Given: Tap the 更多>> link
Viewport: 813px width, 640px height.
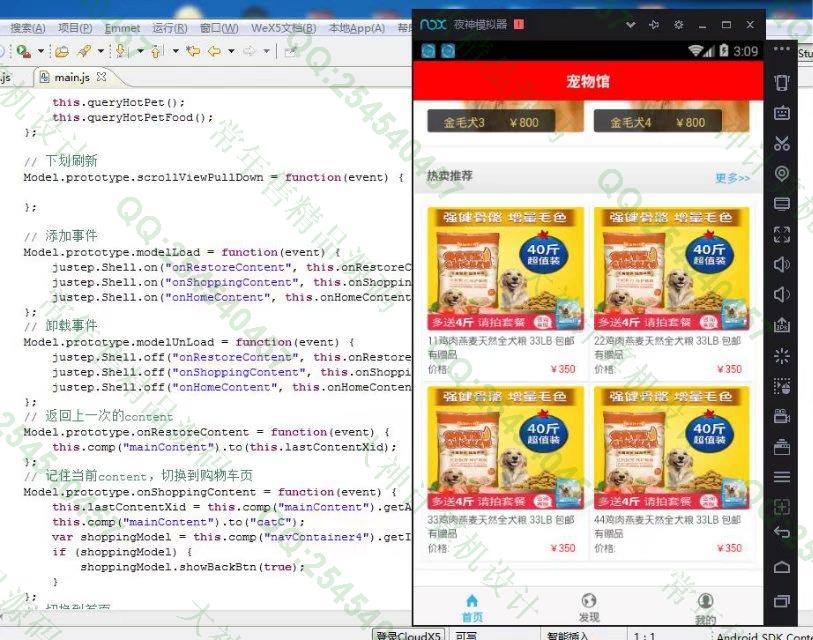Looking at the screenshot, I should (x=732, y=178).
